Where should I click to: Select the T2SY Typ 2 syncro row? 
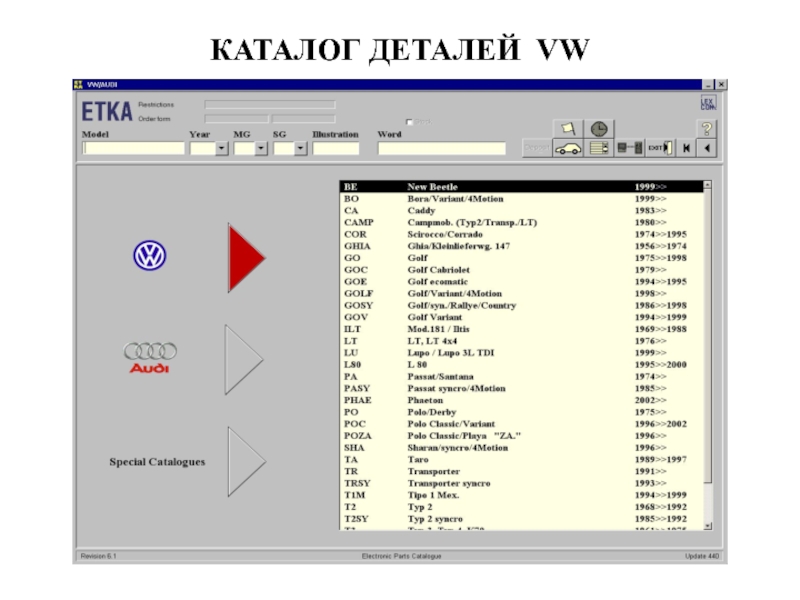click(x=521, y=518)
